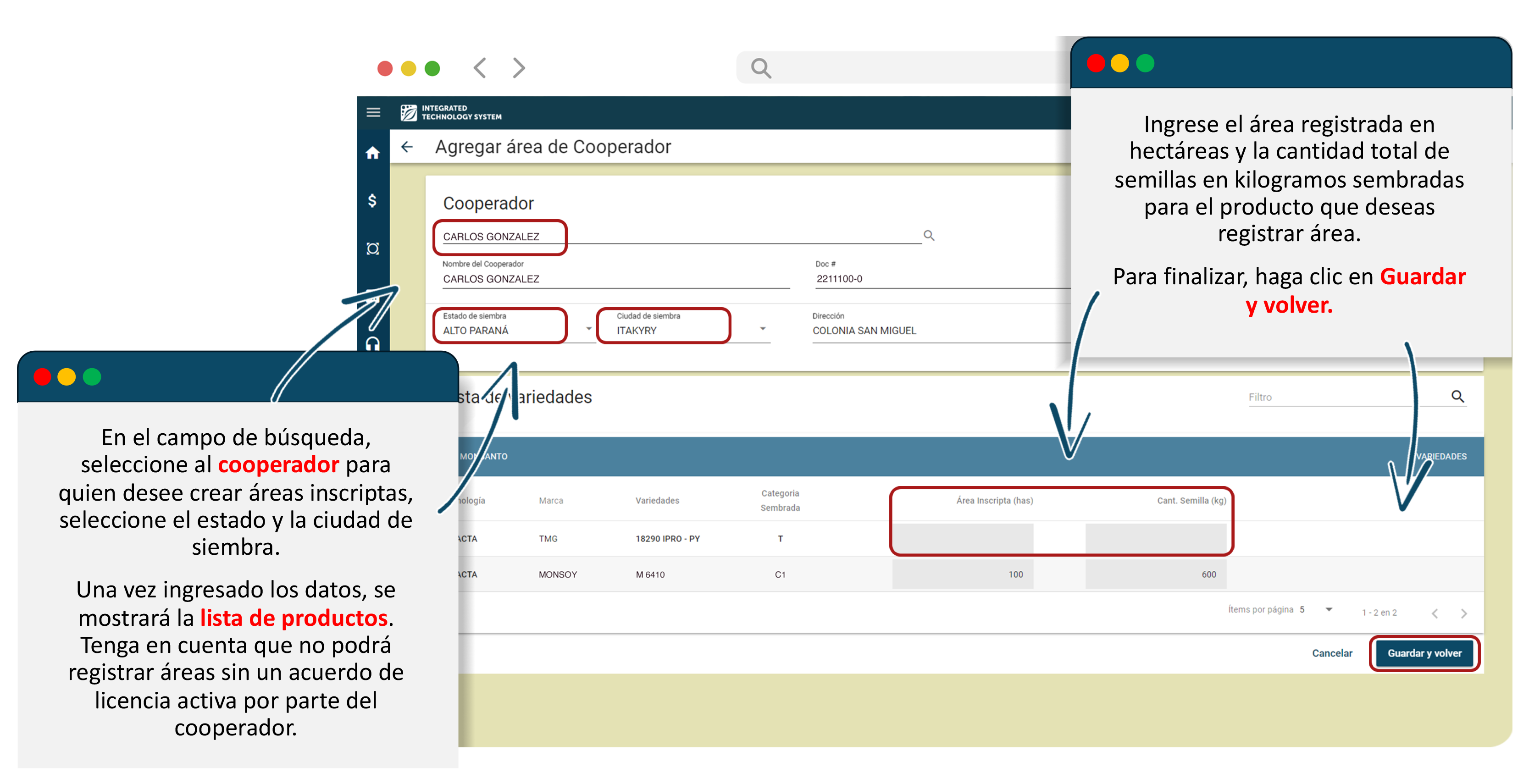Expand the Estado de siembra dropdown
Screen dimensions: 1529x784
588,328
